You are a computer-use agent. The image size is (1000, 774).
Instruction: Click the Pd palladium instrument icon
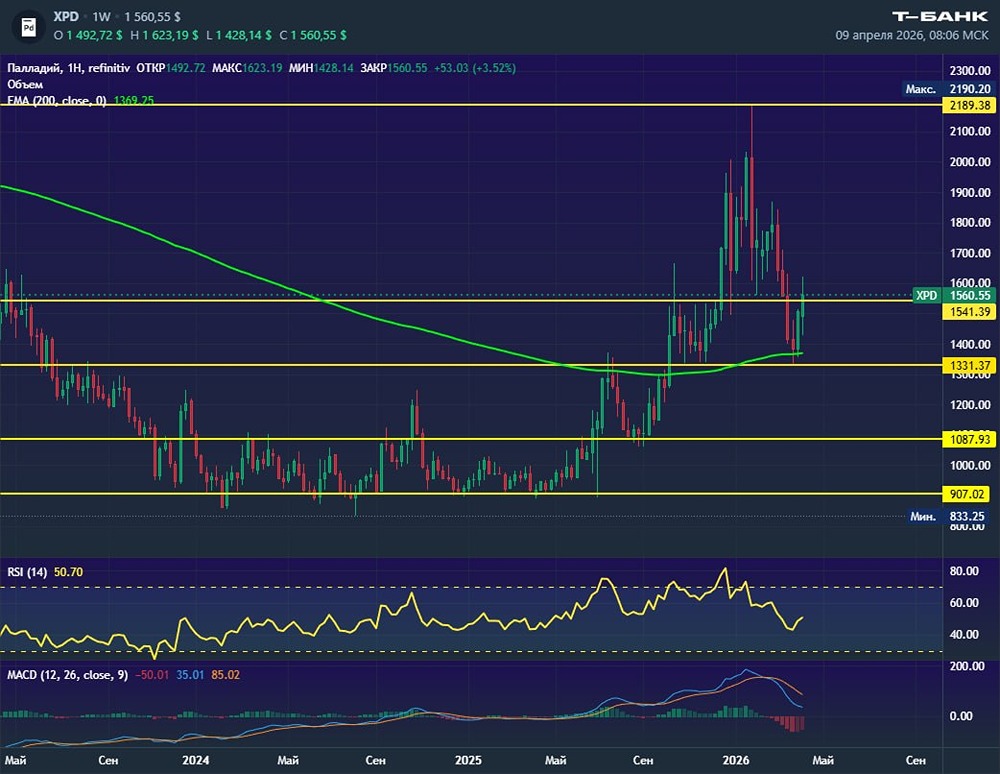tap(28, 26)
